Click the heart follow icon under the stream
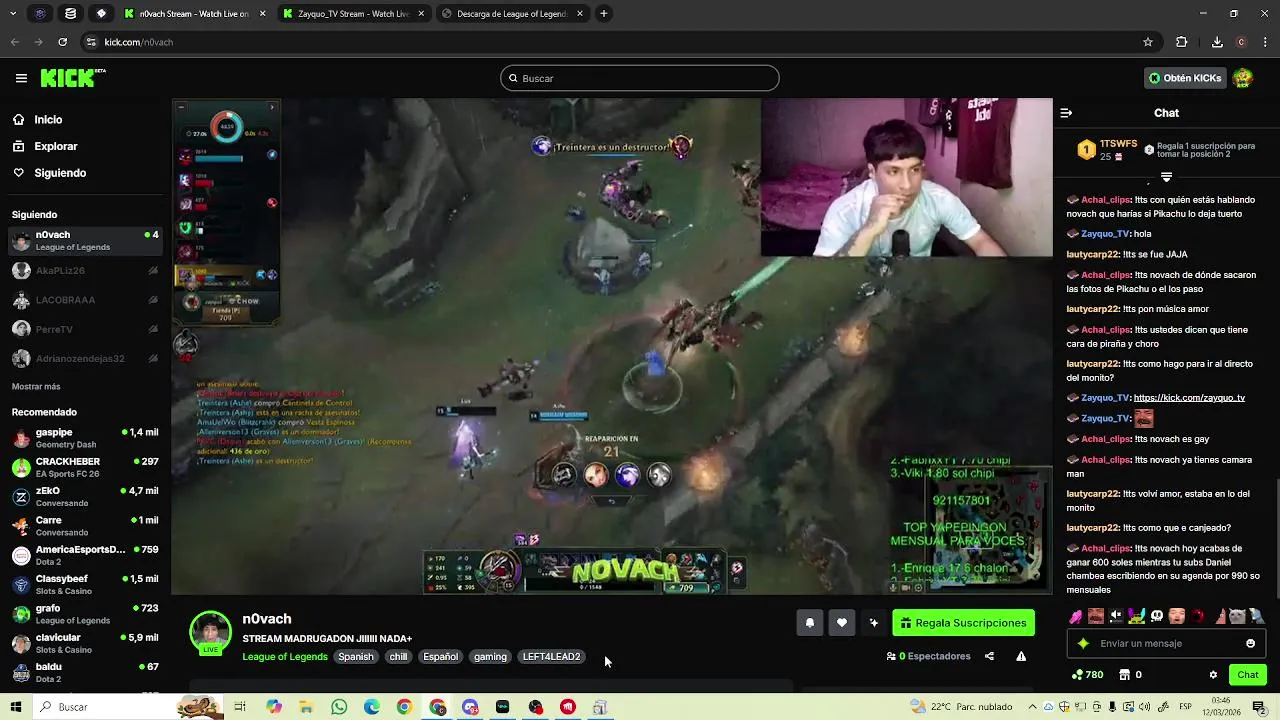This screenshot has width=1280, height=720. coord(841,623)
